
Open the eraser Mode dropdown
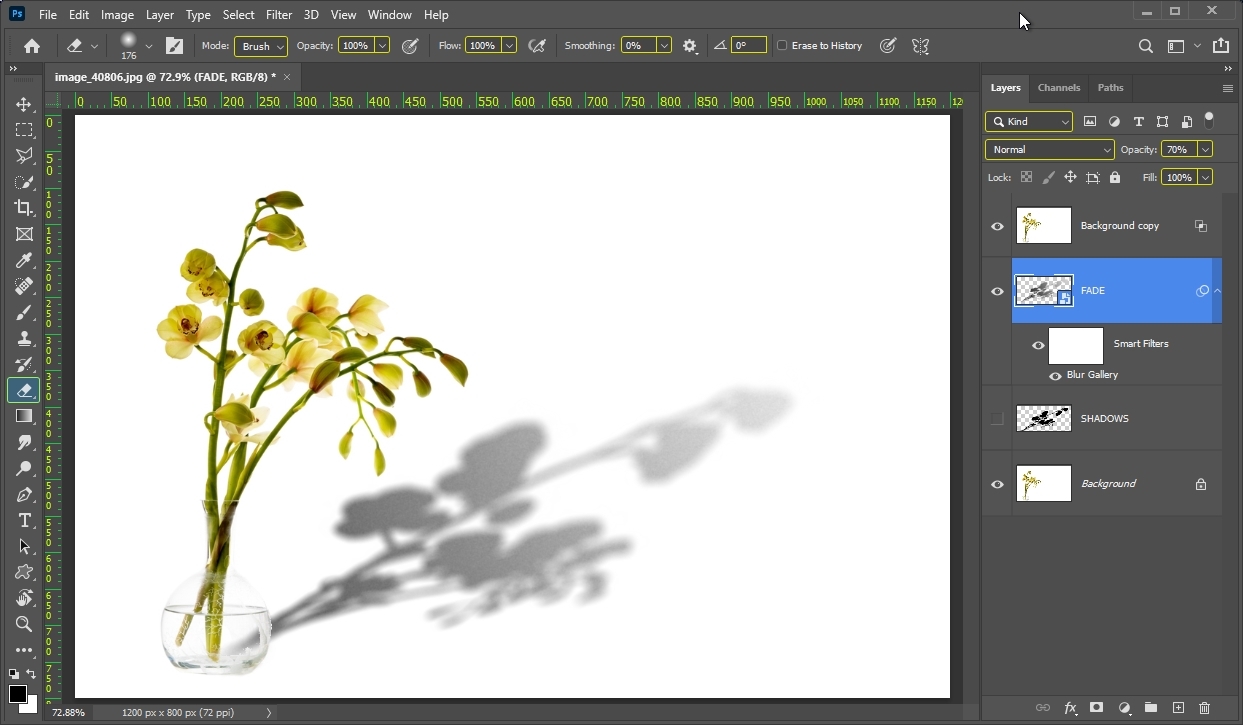[261, 46]
